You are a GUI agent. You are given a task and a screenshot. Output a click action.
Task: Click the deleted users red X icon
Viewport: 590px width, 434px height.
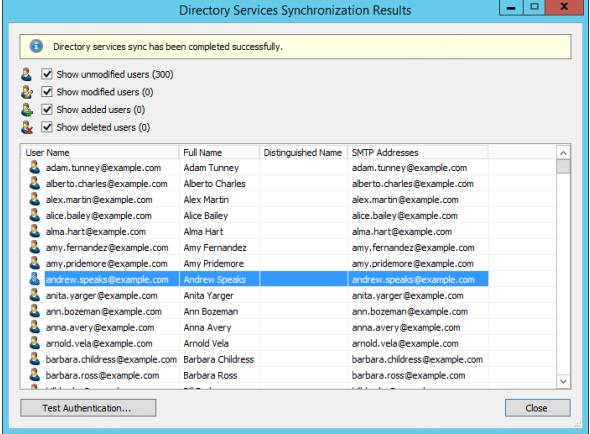click(27, 127)
